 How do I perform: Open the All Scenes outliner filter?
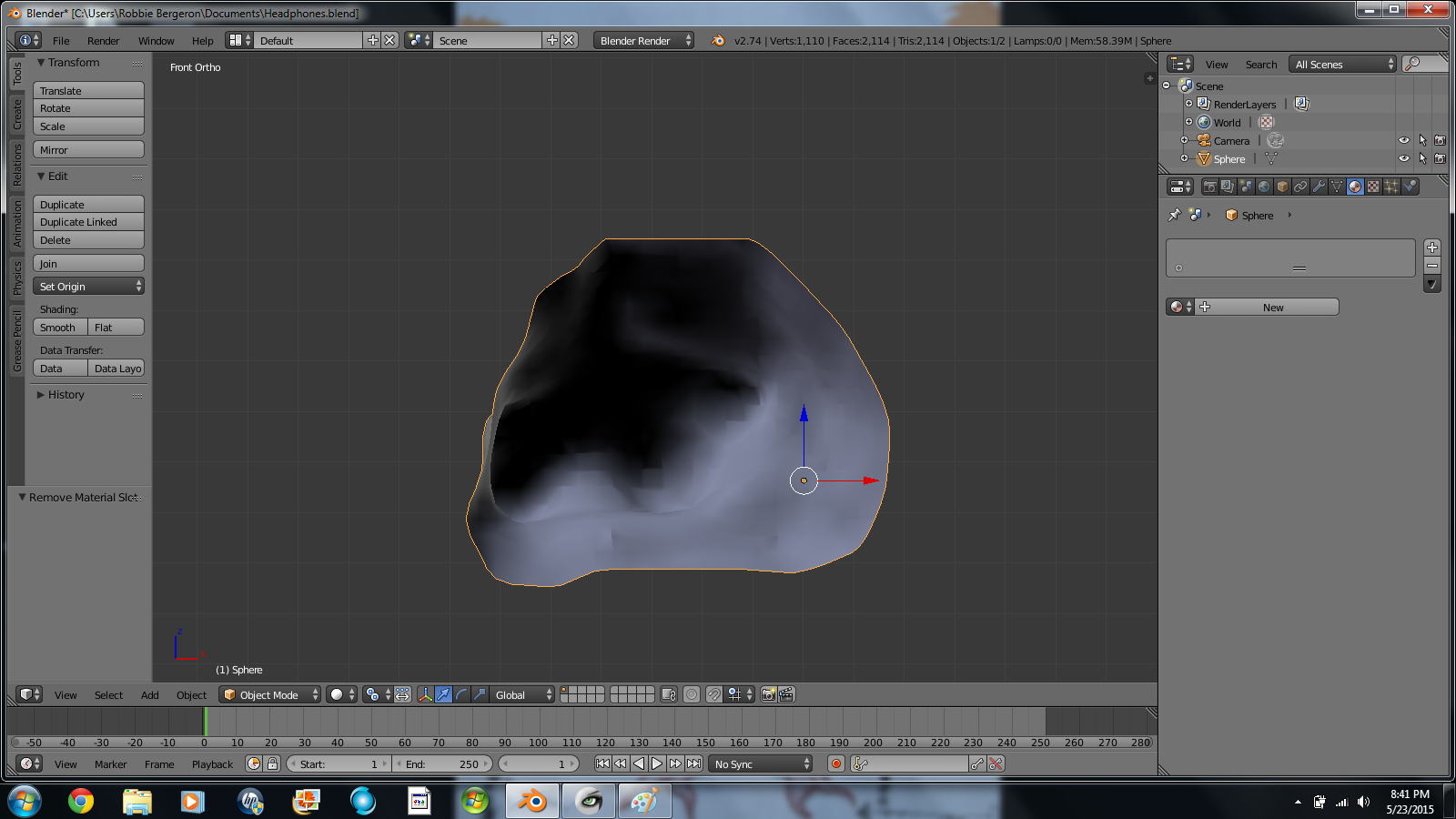point(1343,64)
